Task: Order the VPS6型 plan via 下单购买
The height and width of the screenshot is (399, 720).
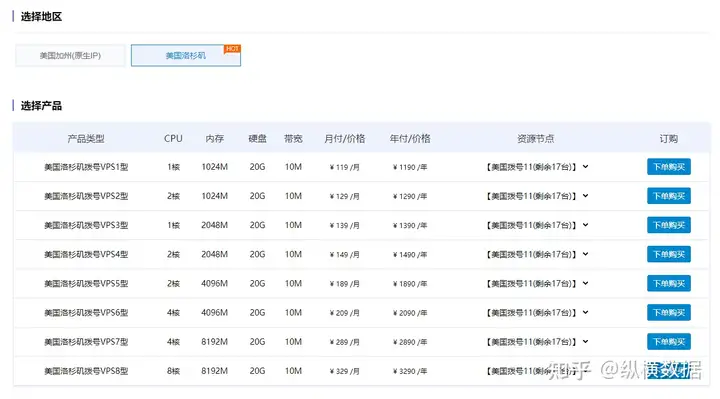Action: coord(669,313)
